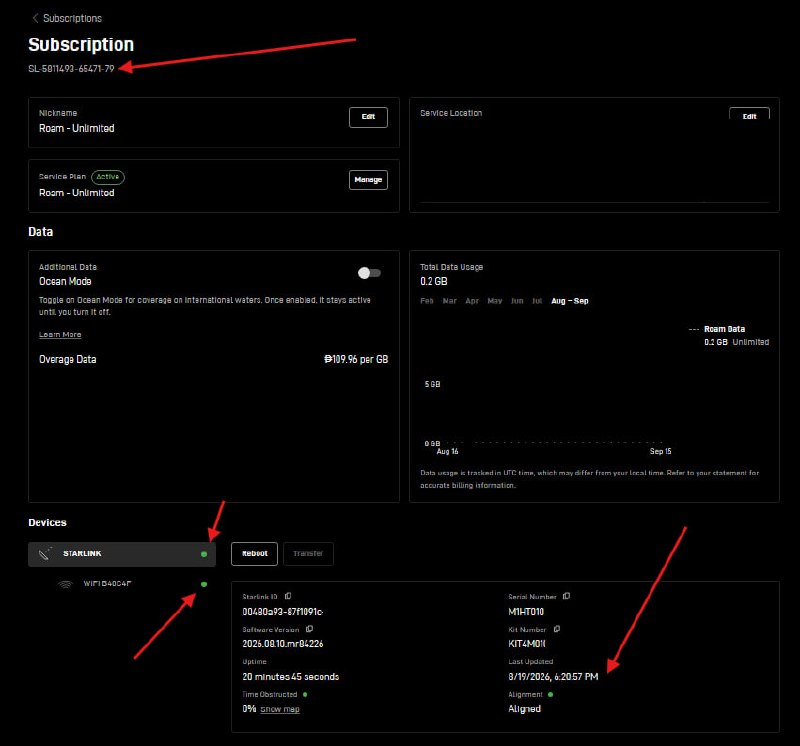
Task: Click the Aug 16 chart axis label
Action: (x=447, y=451)
